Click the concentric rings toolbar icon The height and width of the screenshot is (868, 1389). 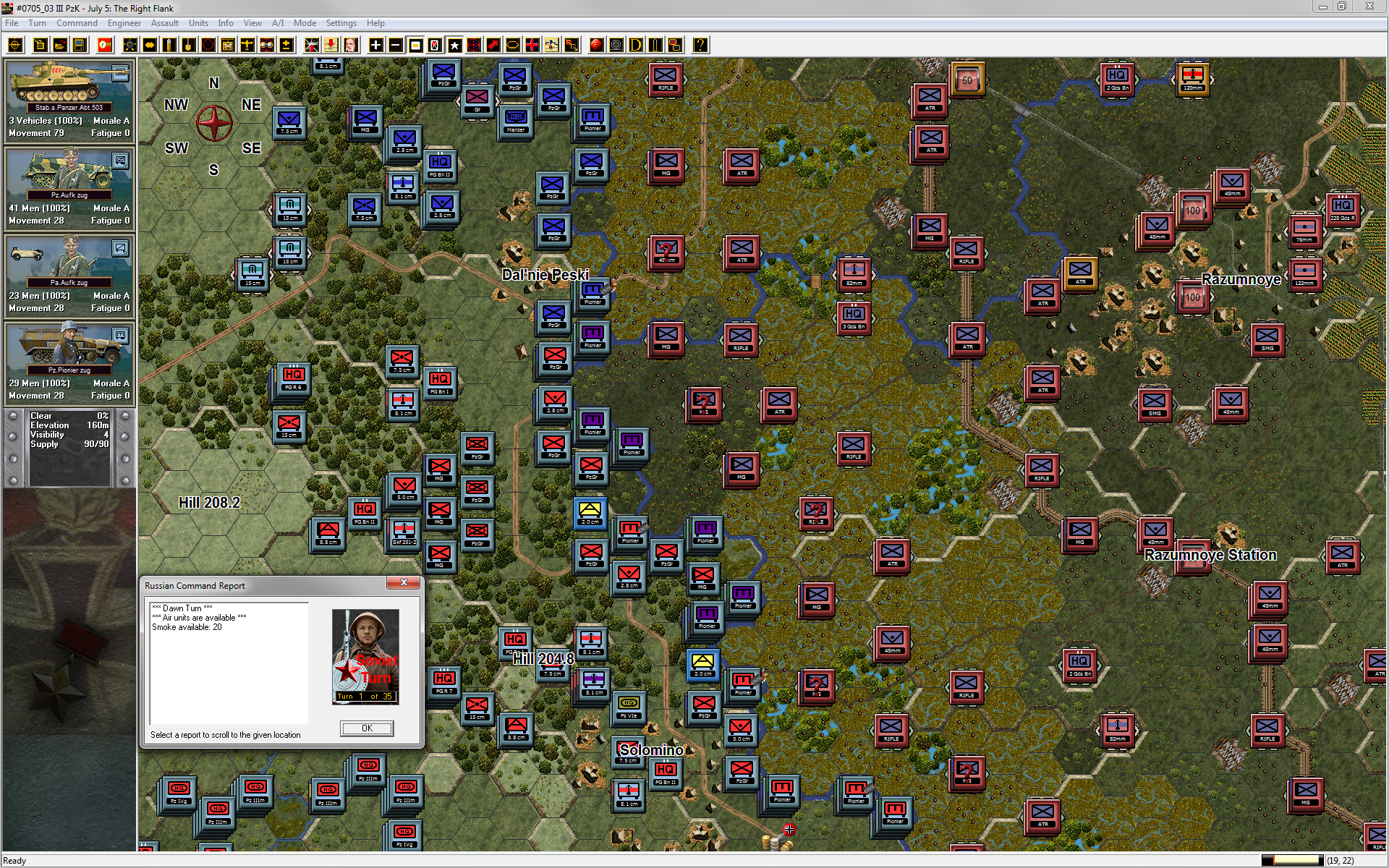coord(616,45)
